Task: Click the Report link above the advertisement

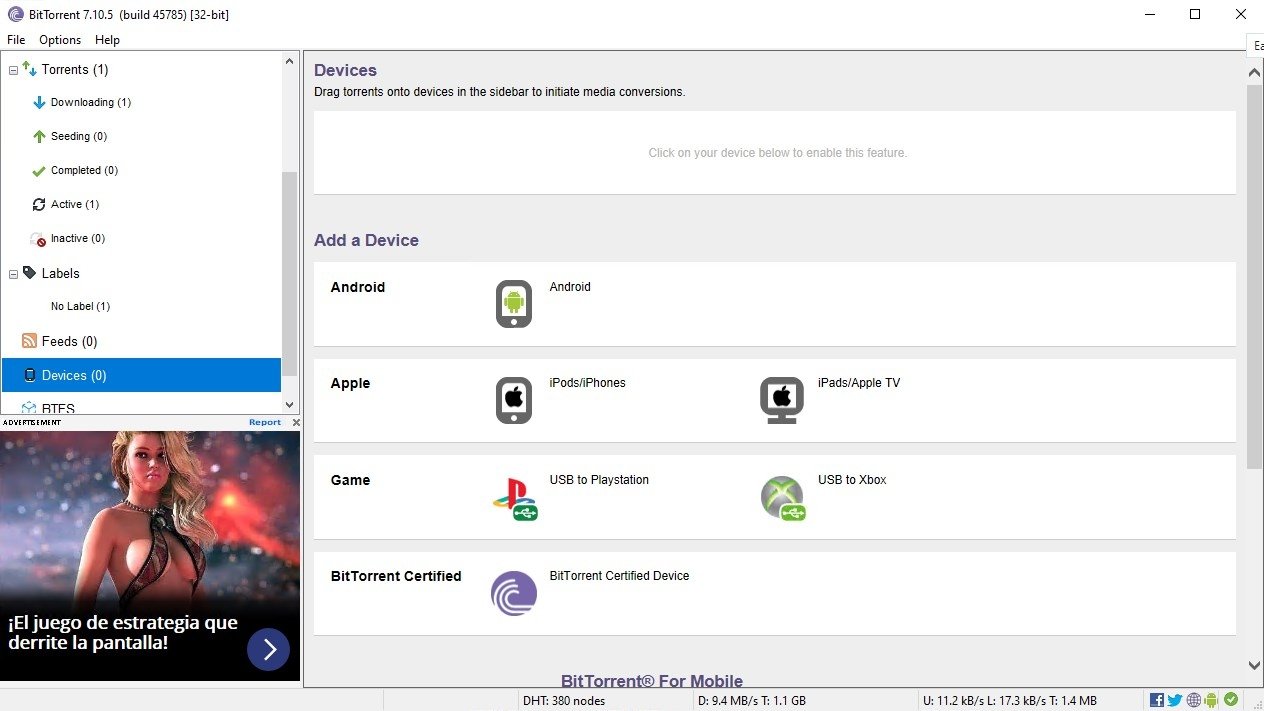Action: click(x=265, y=422)
